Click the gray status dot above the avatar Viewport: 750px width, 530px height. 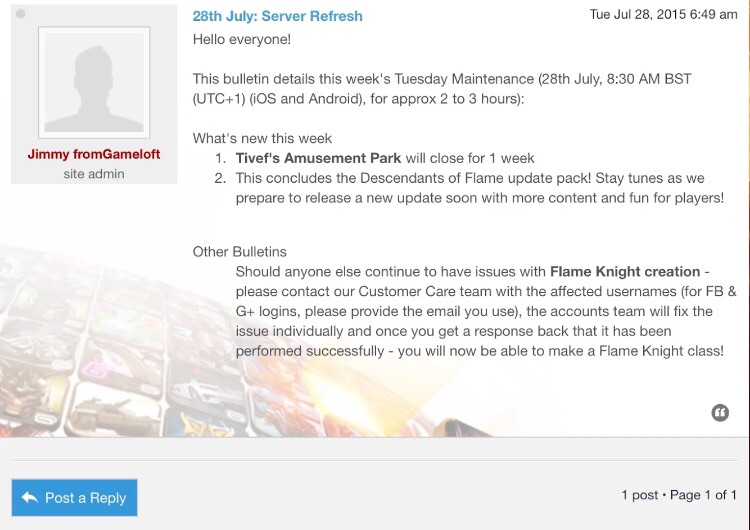pos(21,15)
